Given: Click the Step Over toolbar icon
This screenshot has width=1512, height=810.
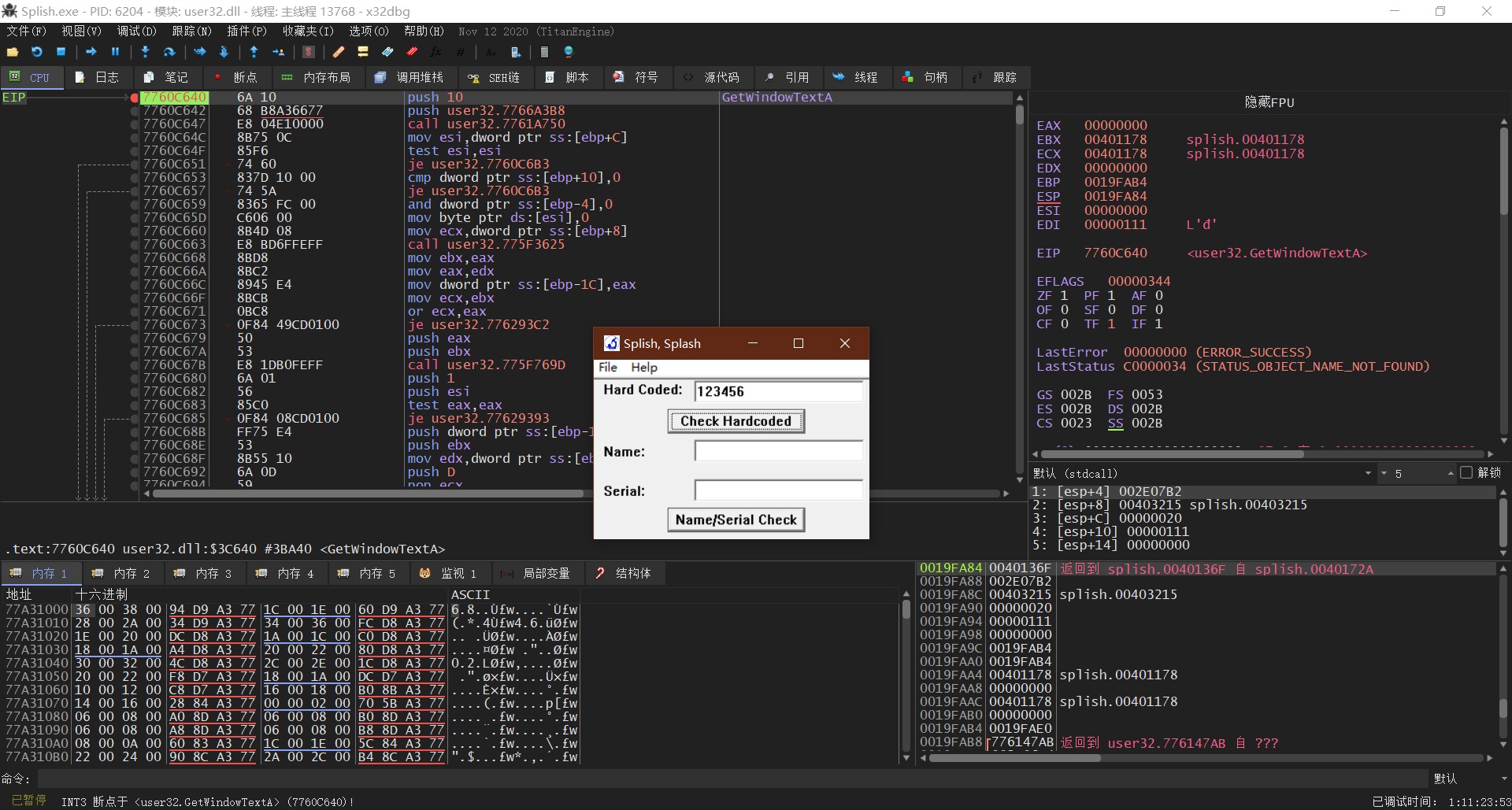Looking at the screenshot, I should [x=169, y=52].
